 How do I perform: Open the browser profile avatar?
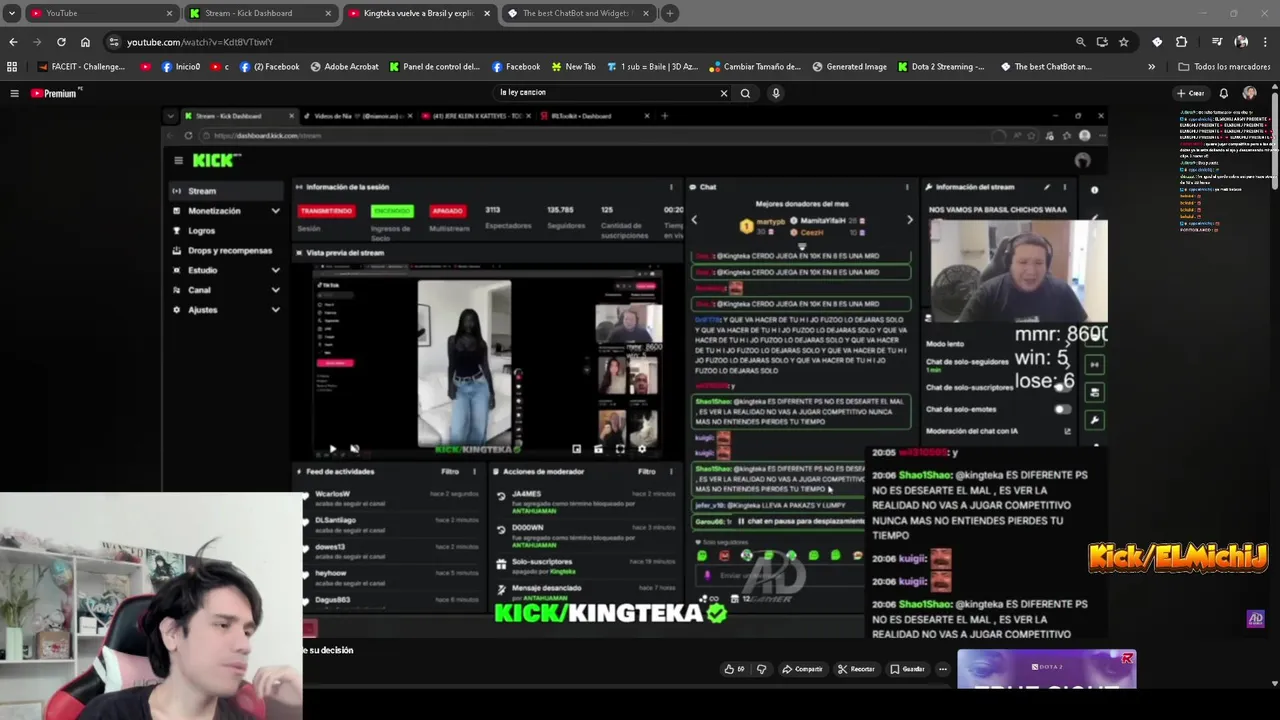click(x=1241, y=42)
